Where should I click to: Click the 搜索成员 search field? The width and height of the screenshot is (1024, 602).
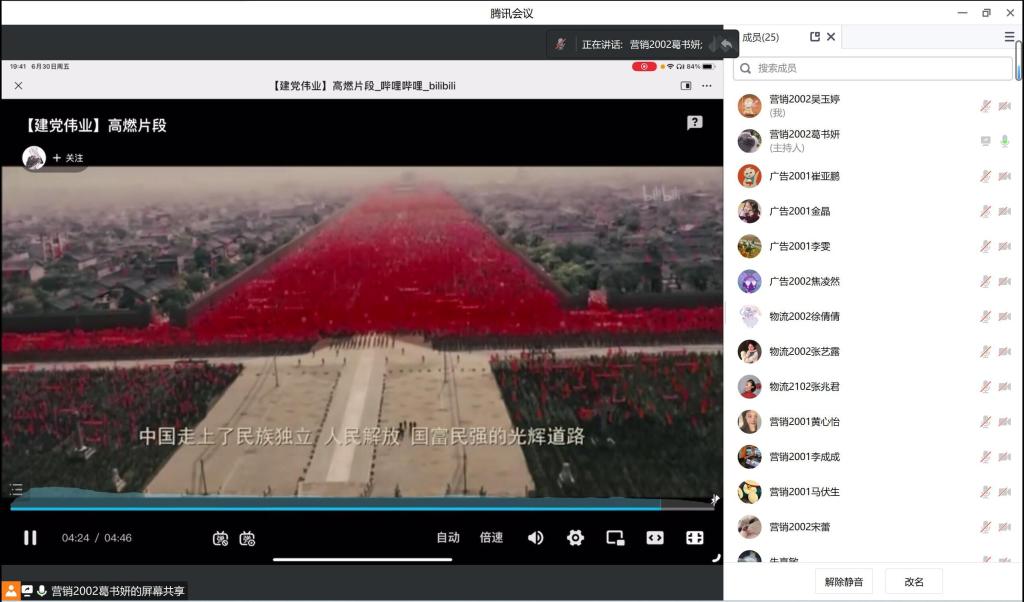872,68
